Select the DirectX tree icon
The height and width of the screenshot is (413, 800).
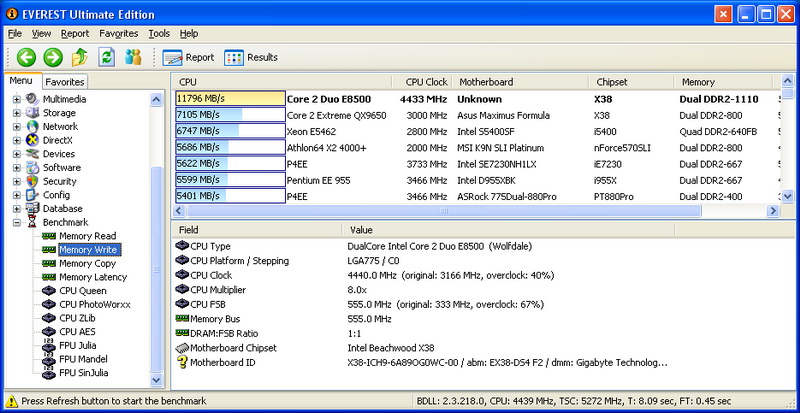click(32, 140)
